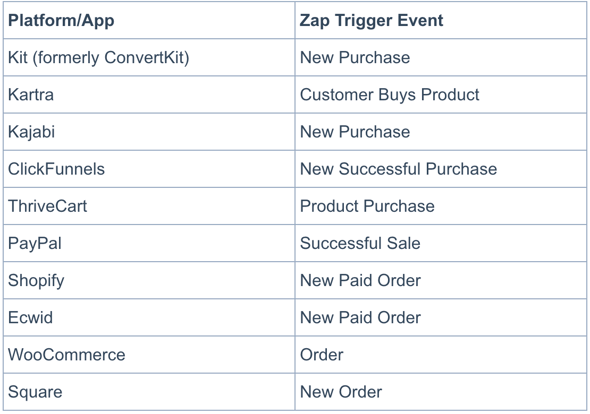Click the Customer Buys Product cell
This screenshot has width=590, height=414.
point(441,94)
